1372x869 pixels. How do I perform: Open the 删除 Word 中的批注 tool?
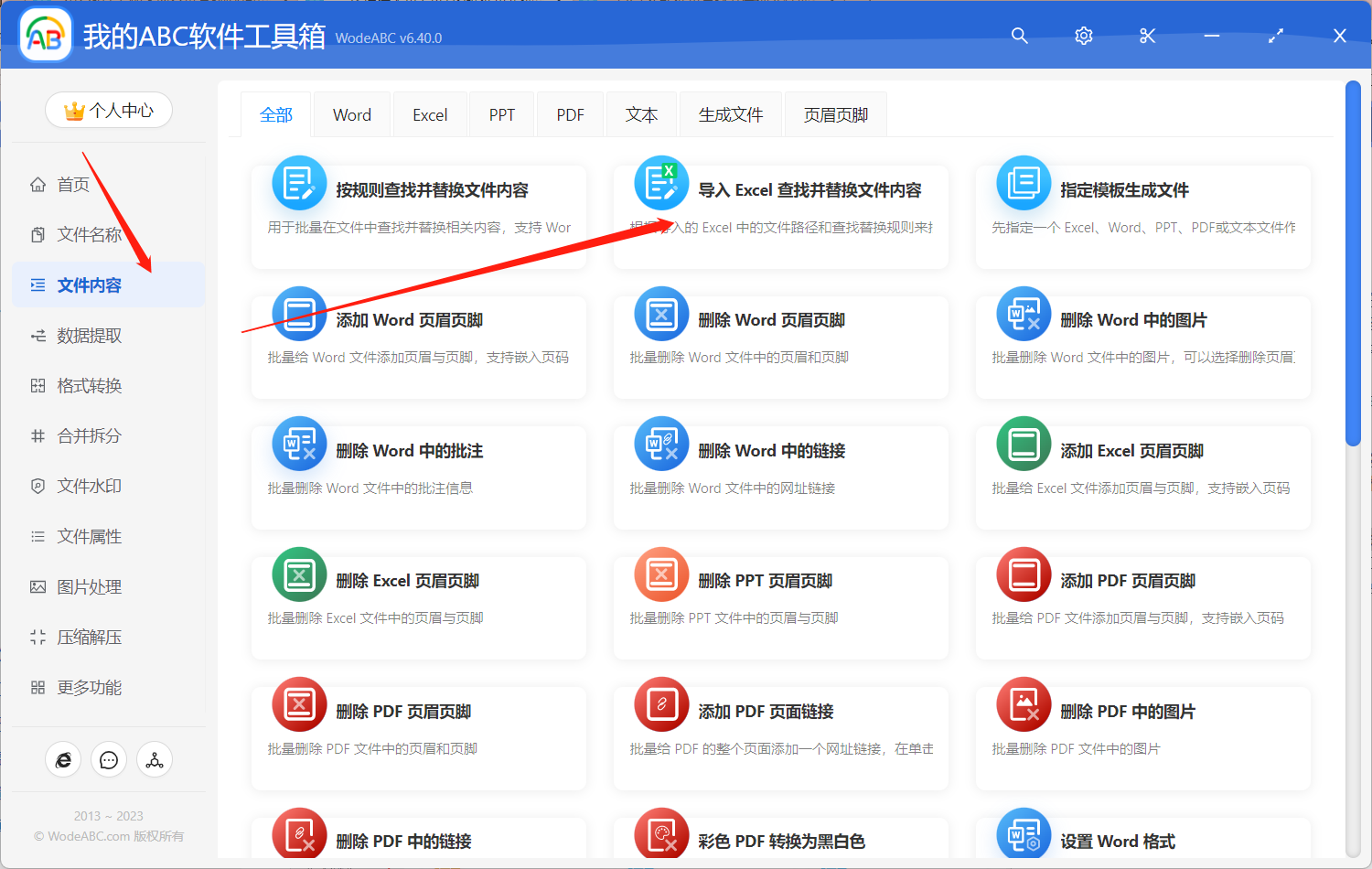pos(418,477)
